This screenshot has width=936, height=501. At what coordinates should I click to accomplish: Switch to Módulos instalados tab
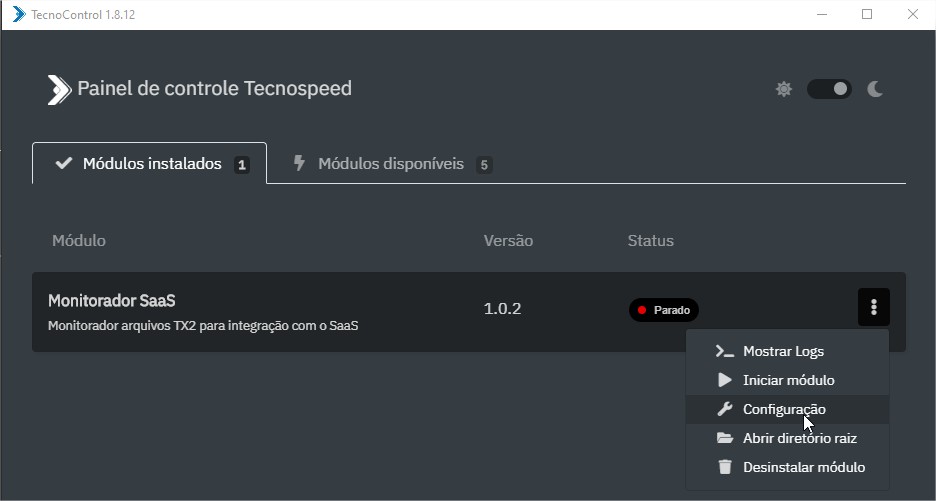pos(149,163)
